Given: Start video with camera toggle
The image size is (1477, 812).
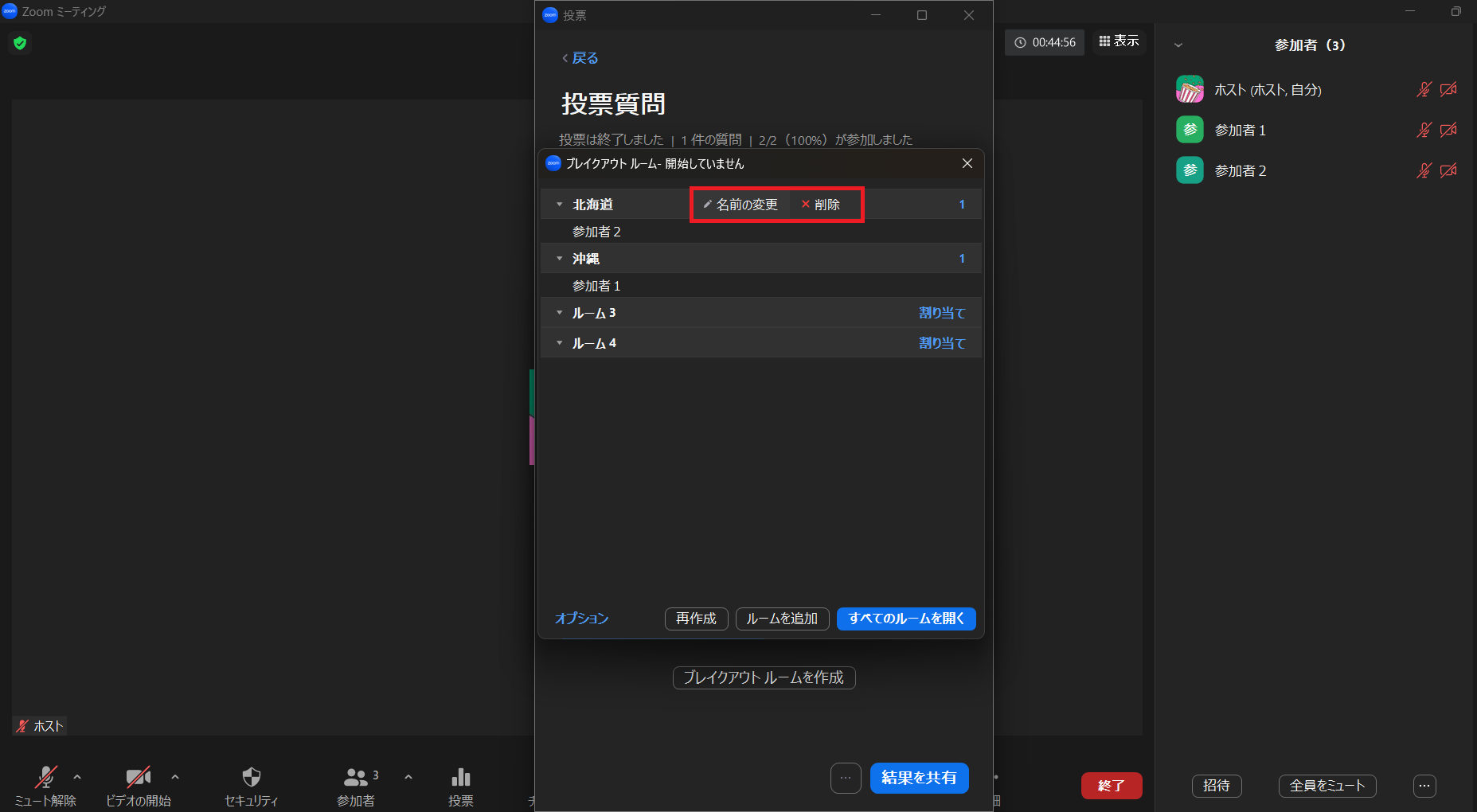Looking at the screenshot, I should [138, 777].
